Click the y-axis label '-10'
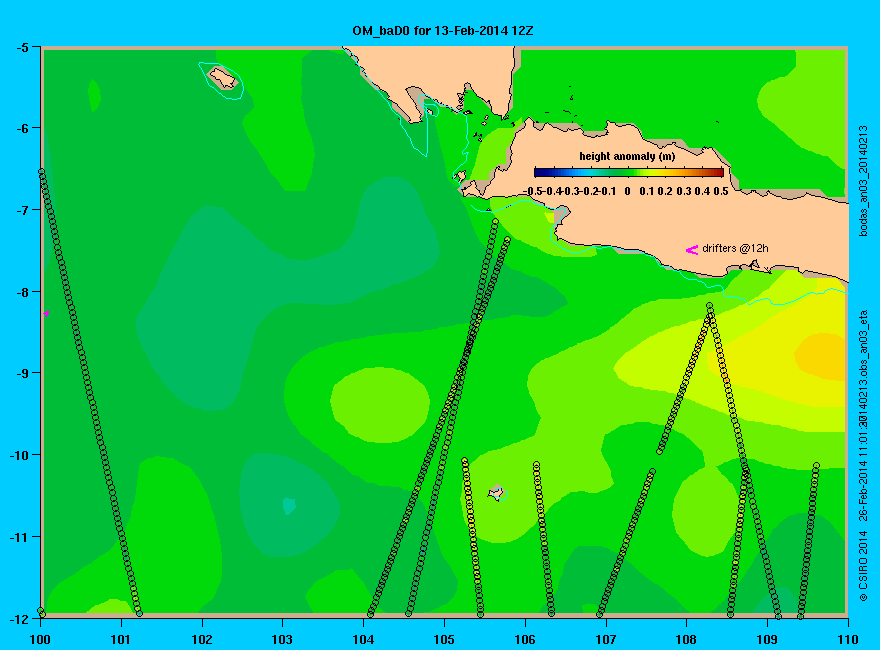Screen dimensions: 880x650 coord(19,455)
